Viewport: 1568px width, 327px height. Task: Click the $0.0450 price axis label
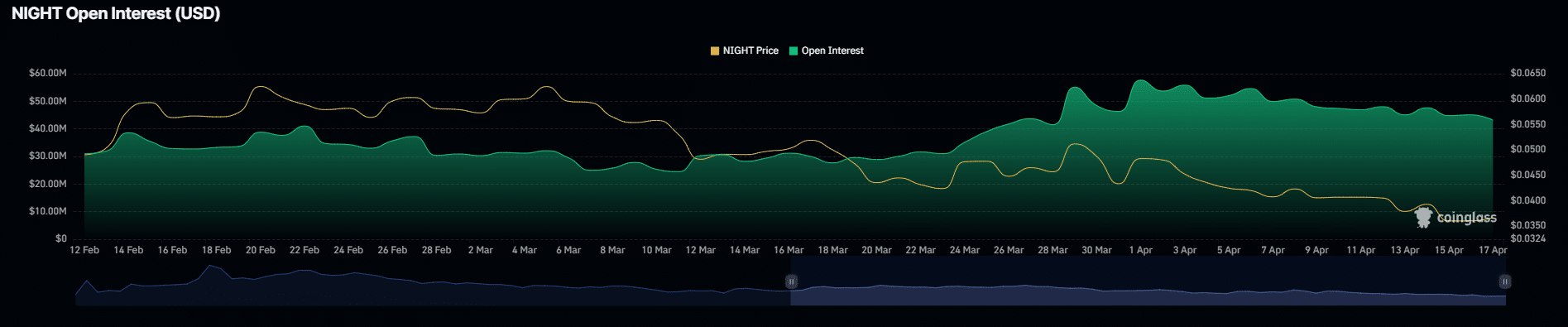tap(1527, 175)
